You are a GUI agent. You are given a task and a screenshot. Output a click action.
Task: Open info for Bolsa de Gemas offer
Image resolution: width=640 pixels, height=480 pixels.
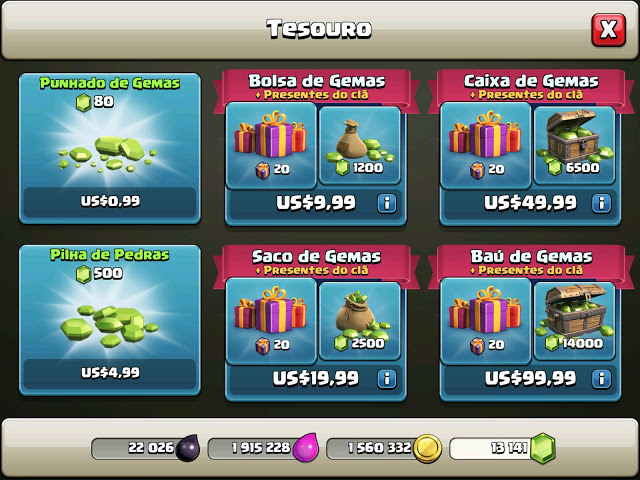pos(387,203)
